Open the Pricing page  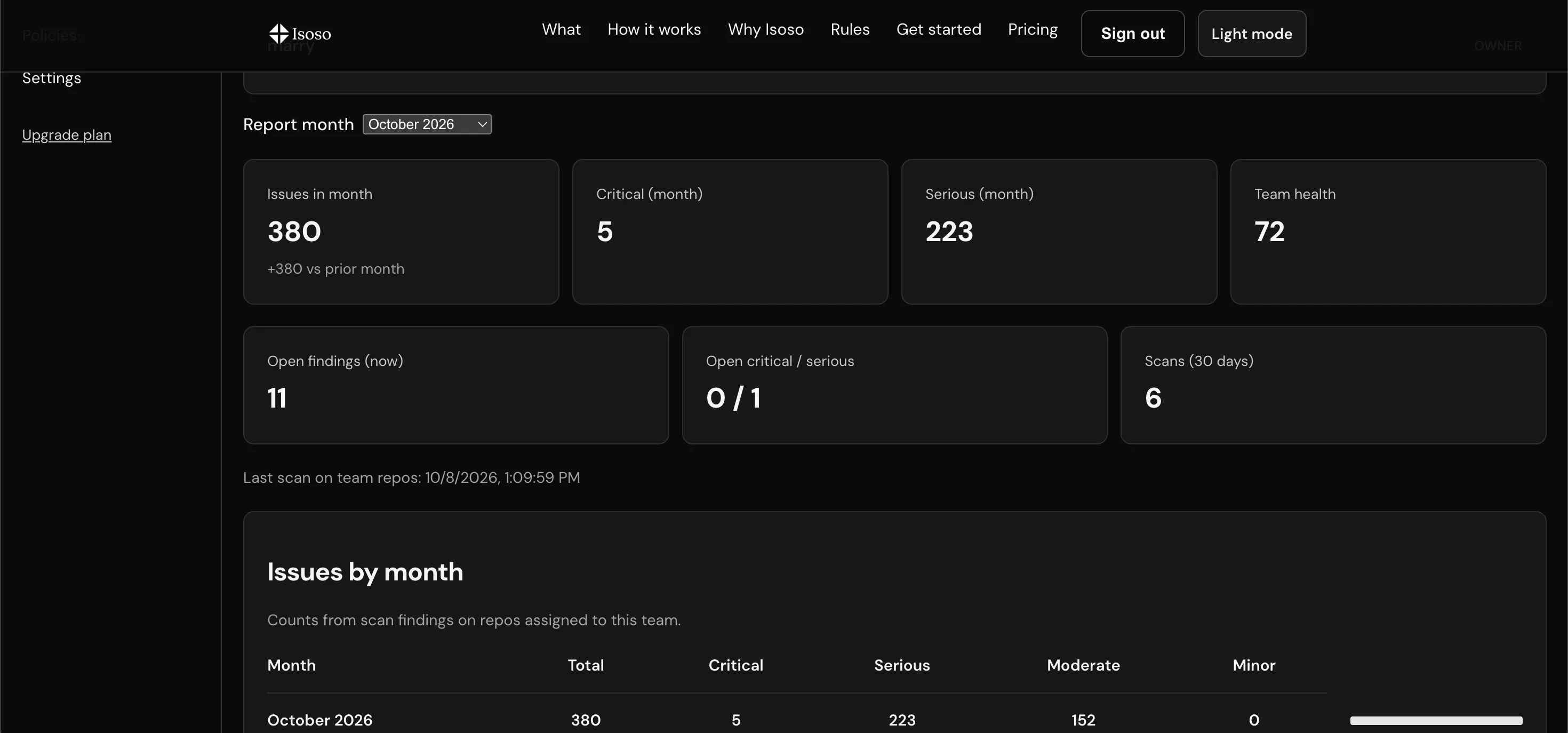point(1033,29)
